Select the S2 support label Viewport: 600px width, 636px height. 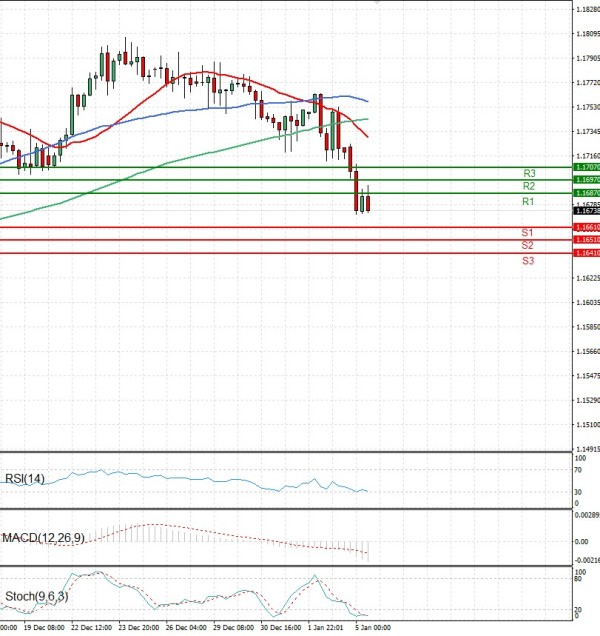coord(527,245)
